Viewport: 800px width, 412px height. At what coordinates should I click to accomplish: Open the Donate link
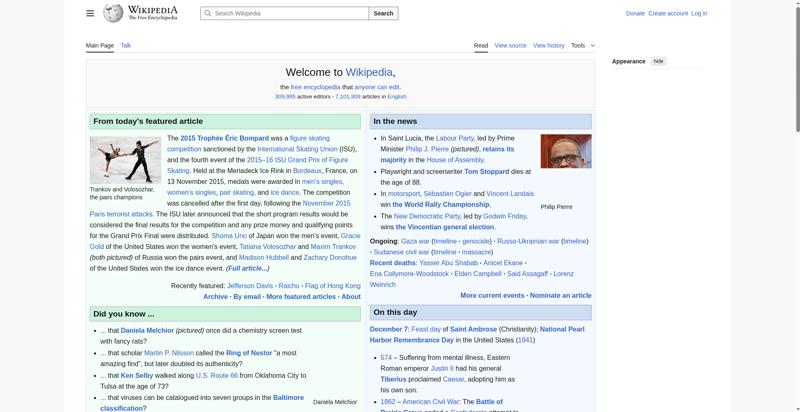(635, 13)
